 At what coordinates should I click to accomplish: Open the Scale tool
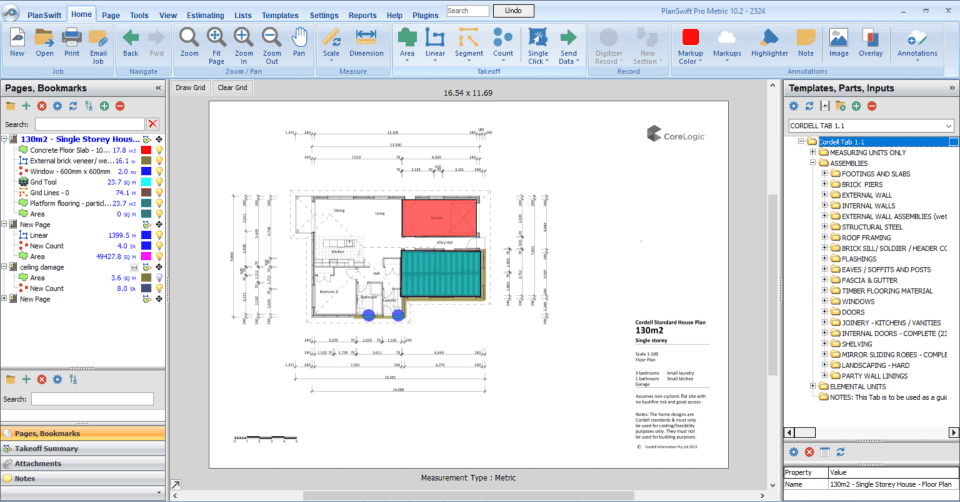tap(331, 44)
